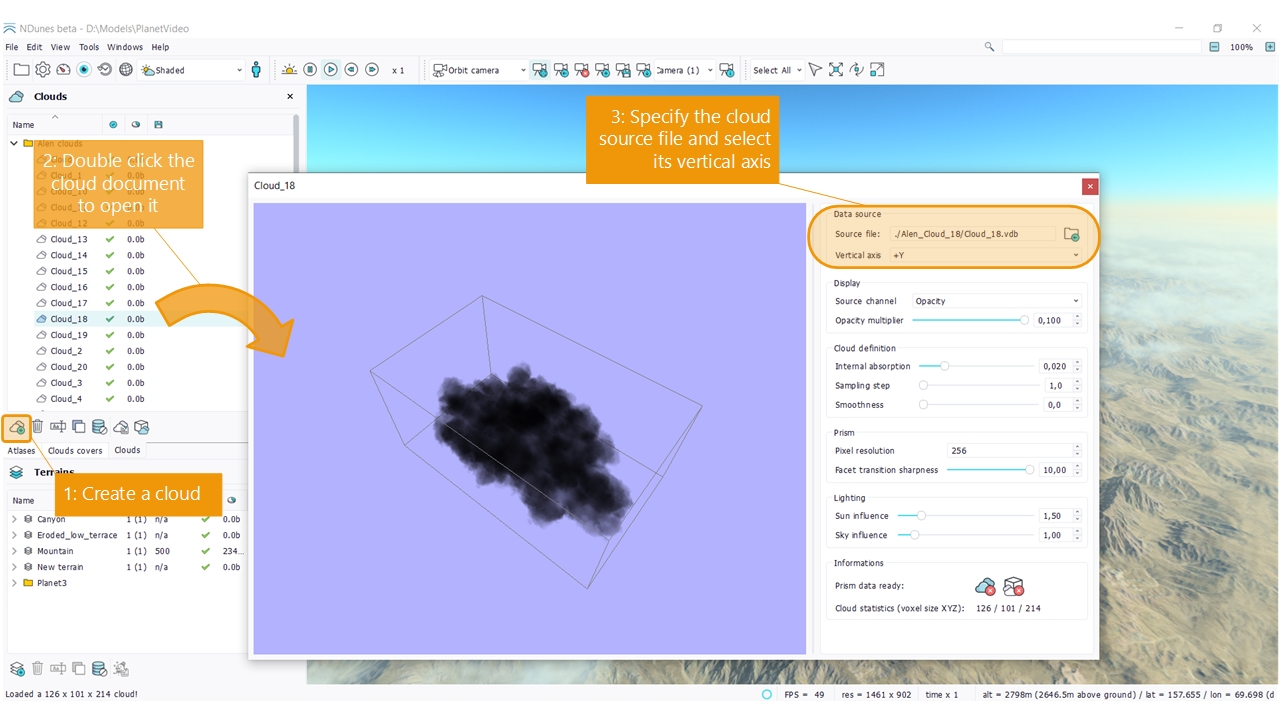The image size is (1280, 720).
Task: Click the open folder toolbar icon
Action: pyautogui.click(x=21, y=70)
